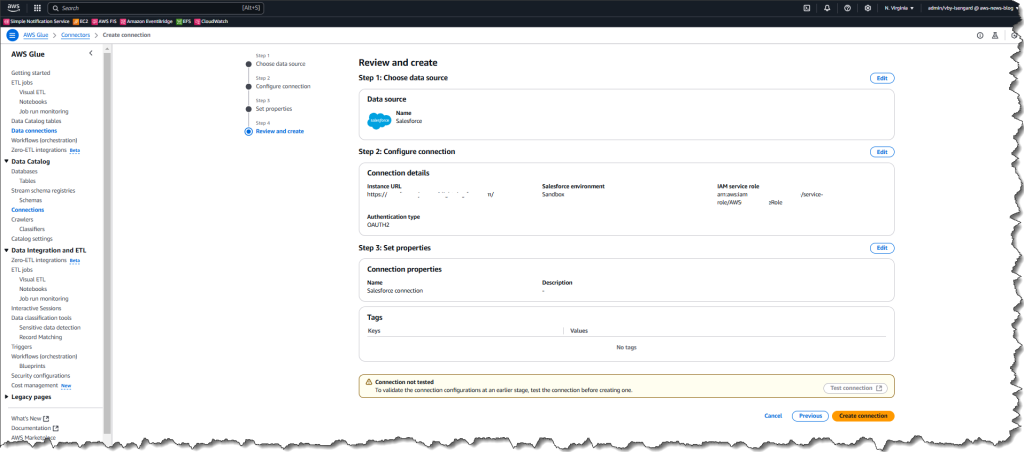1024x452 pixels.
Task: Open the notifications bell
Action: 827,8
